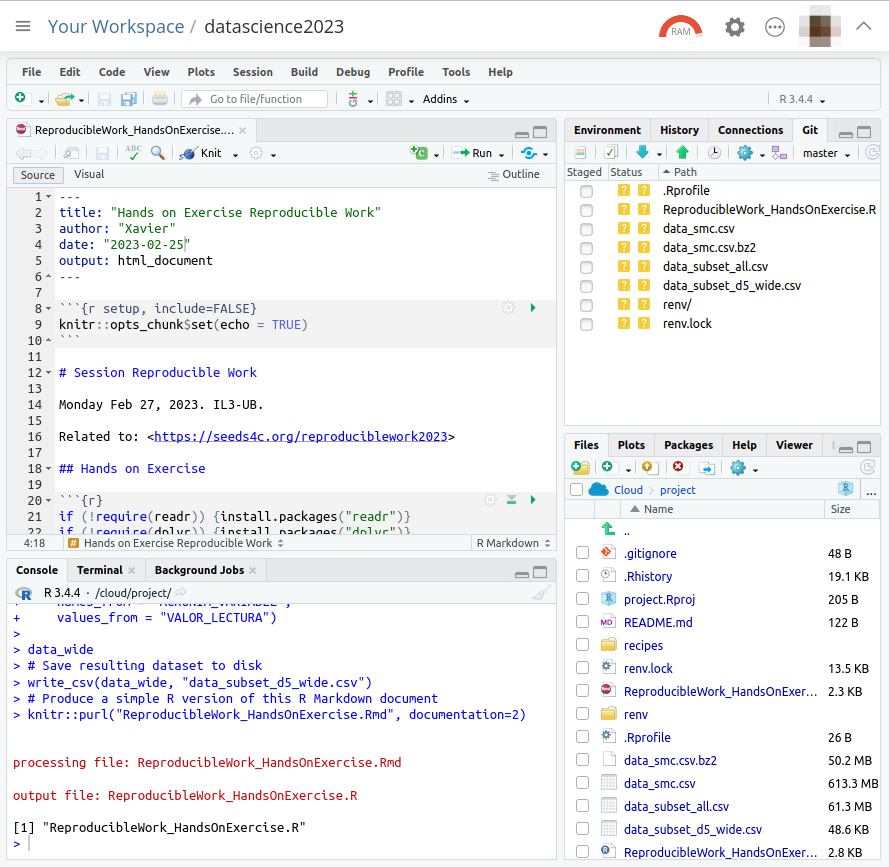The height and width of the screenshot is (867, 889).
Task: Click the Git commit checkmark icon
Action: click(611, 153)
